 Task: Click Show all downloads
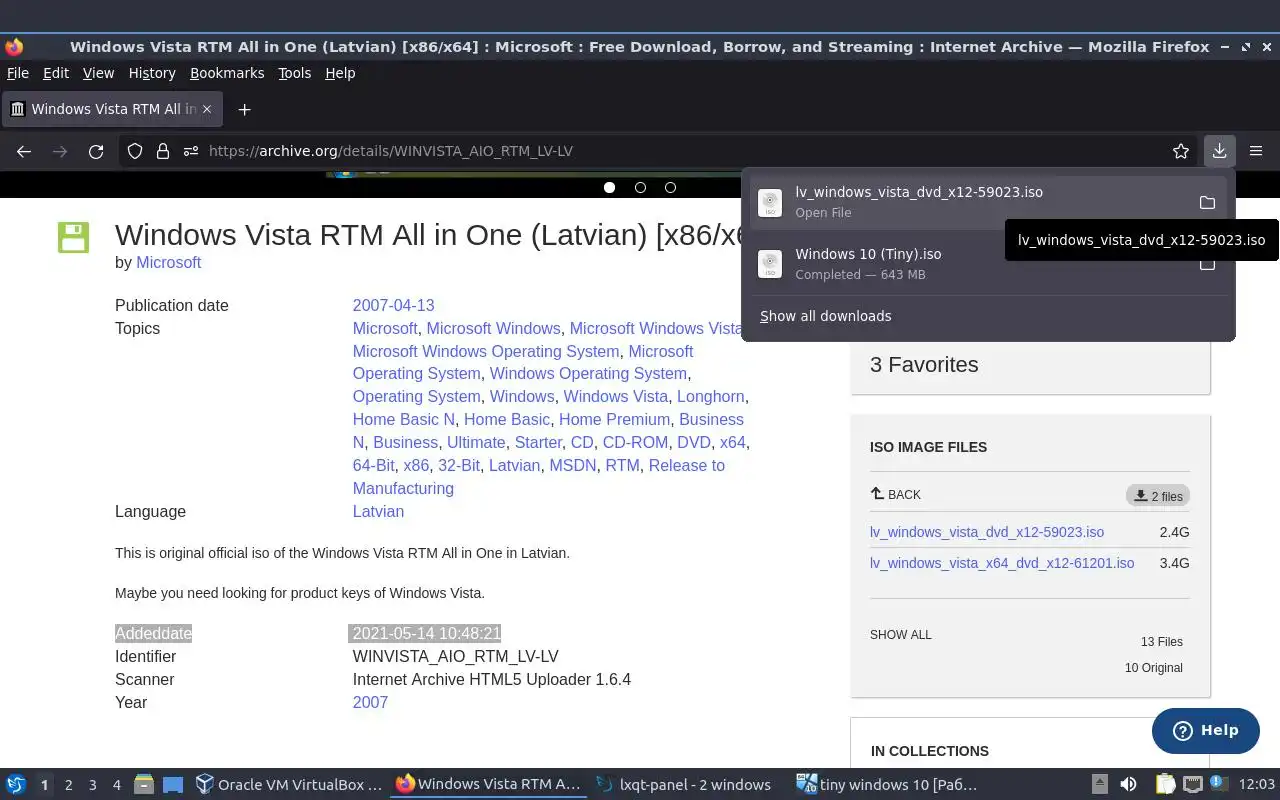tap(826, 316)
